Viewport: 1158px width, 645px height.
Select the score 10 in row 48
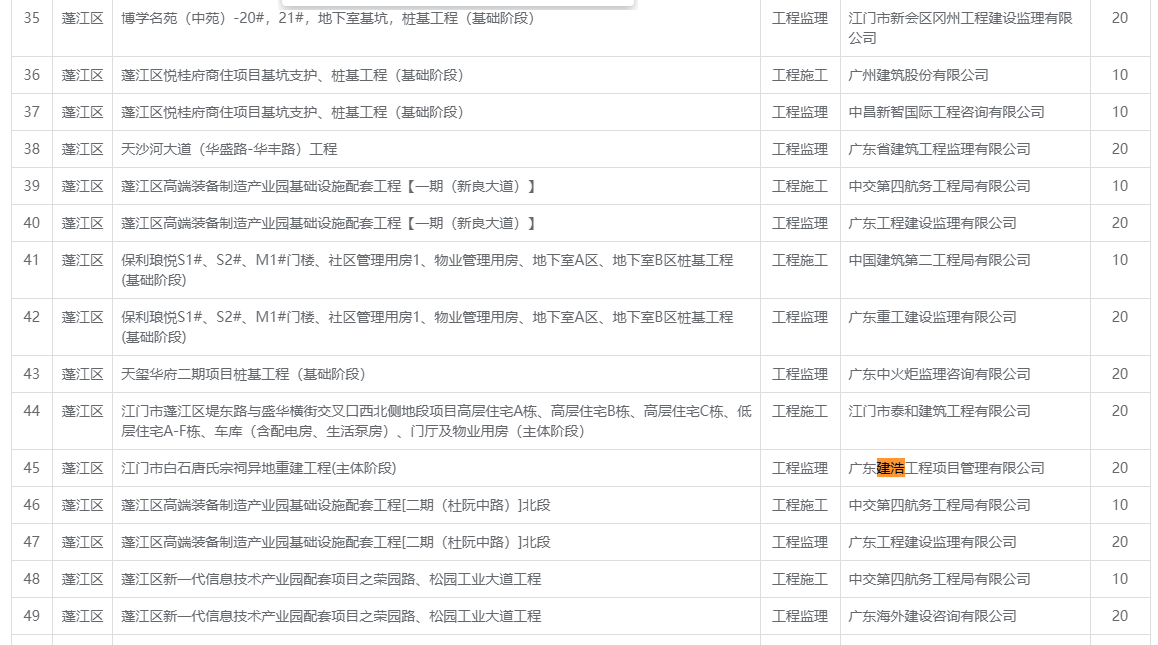click(1119, 579)
